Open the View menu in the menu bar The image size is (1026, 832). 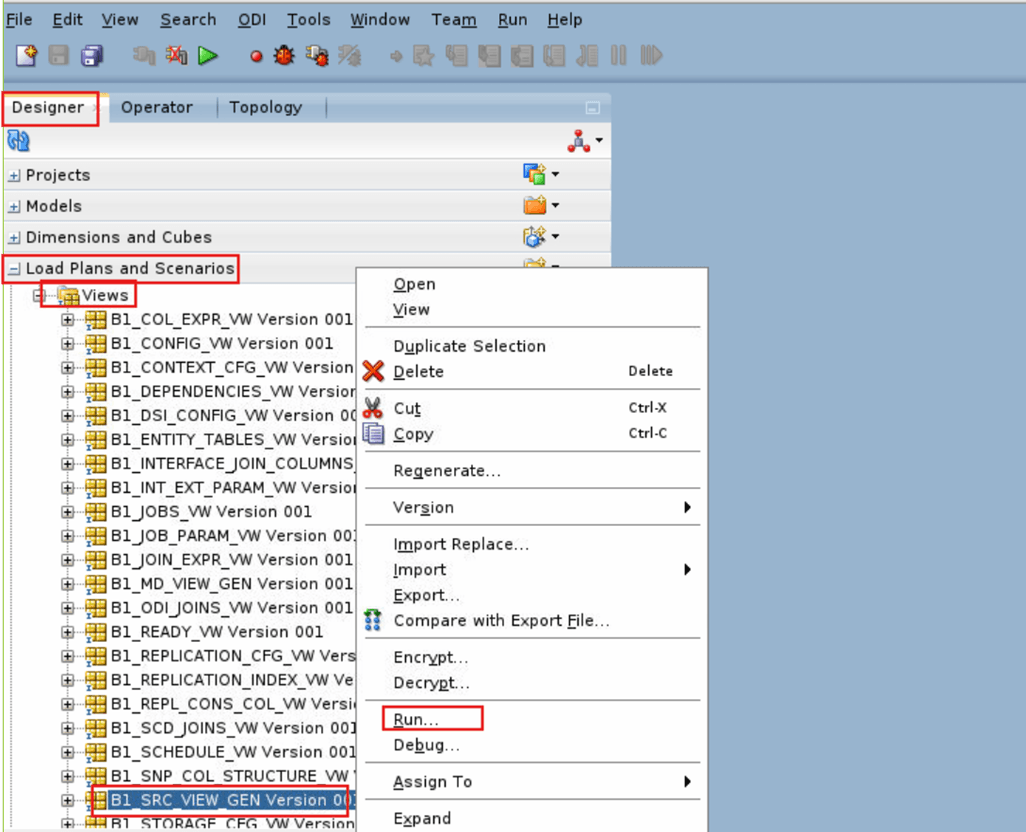pyautogui.click(x=120, y=20)
